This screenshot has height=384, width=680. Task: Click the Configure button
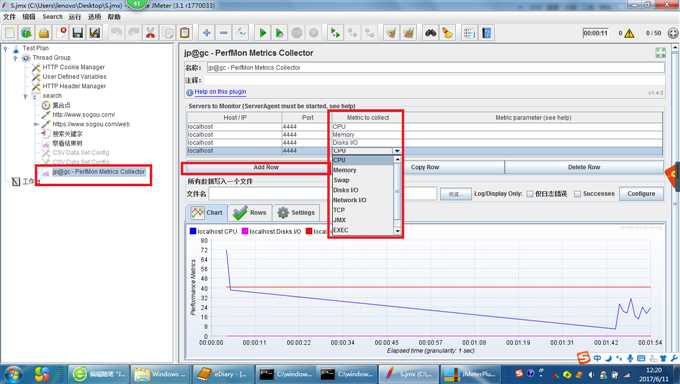click(x=641, y=194)
